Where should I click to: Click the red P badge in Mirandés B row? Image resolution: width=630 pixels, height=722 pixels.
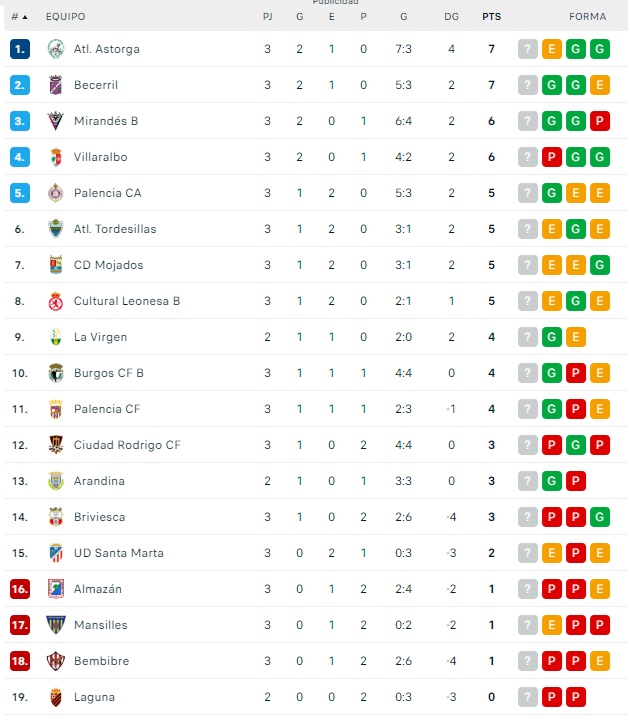click(600, 121)
